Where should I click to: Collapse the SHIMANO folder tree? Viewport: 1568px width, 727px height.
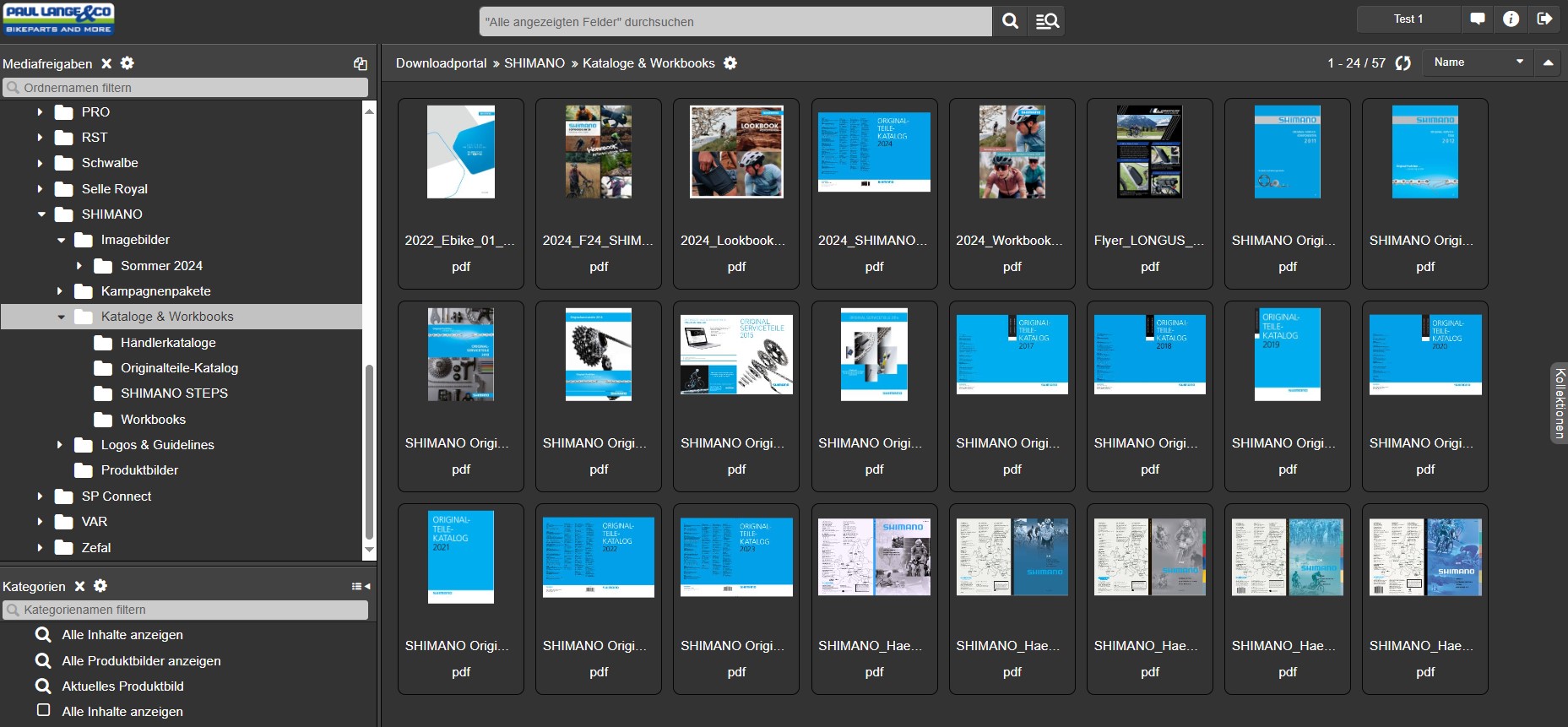click(x=41, y=214)
